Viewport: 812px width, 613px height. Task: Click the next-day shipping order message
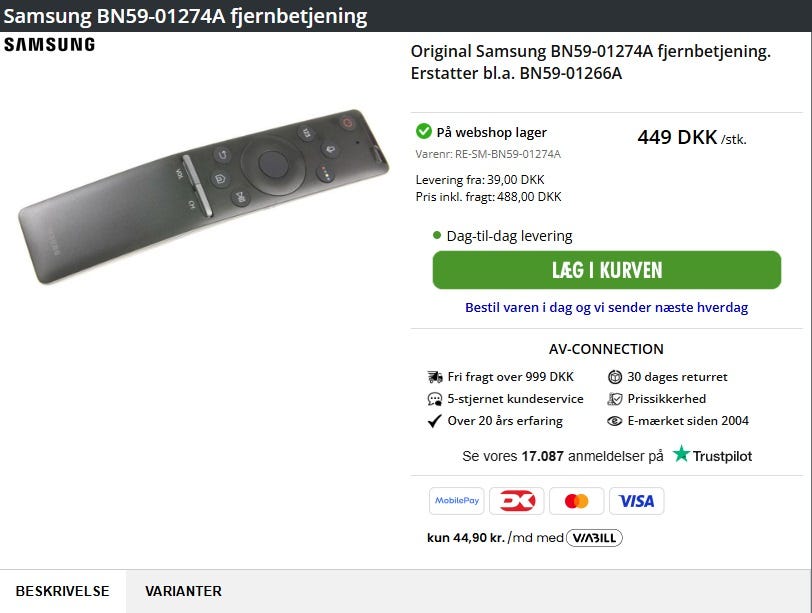point(606,308)
